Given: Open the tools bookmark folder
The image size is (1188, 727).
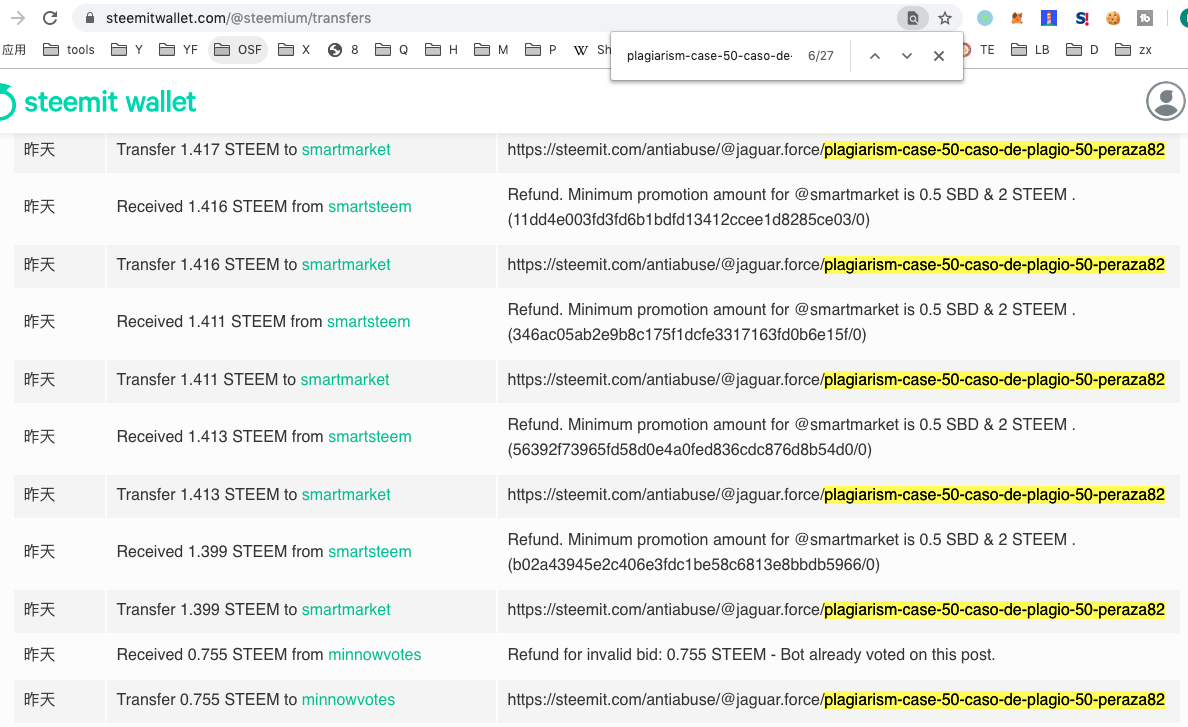Looking at the screenshot, I should [69, 50].
